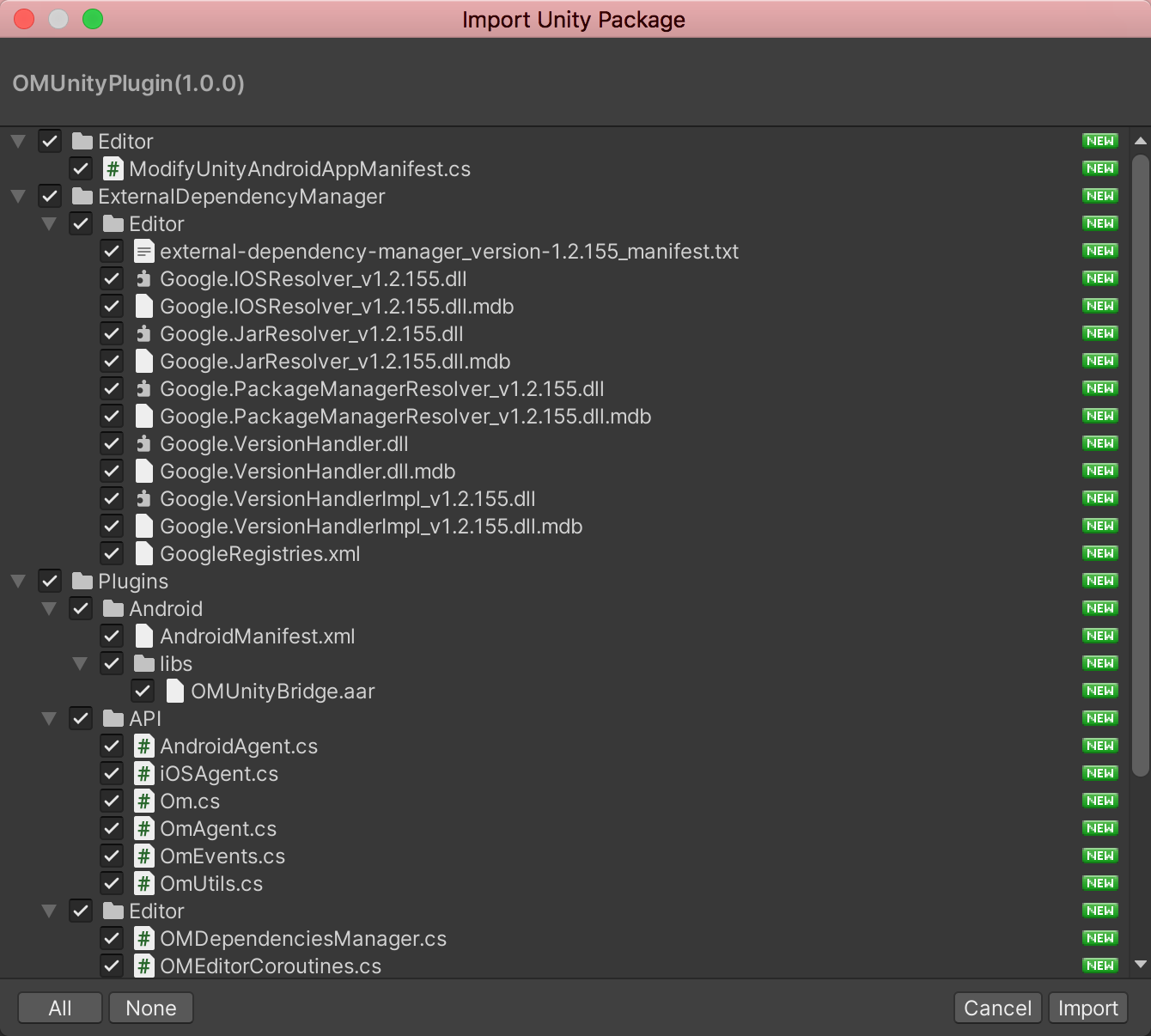The width and height of the screenshot is (1151, 1036).
Task: Collapse the libs folder
Action: (80, 664)
